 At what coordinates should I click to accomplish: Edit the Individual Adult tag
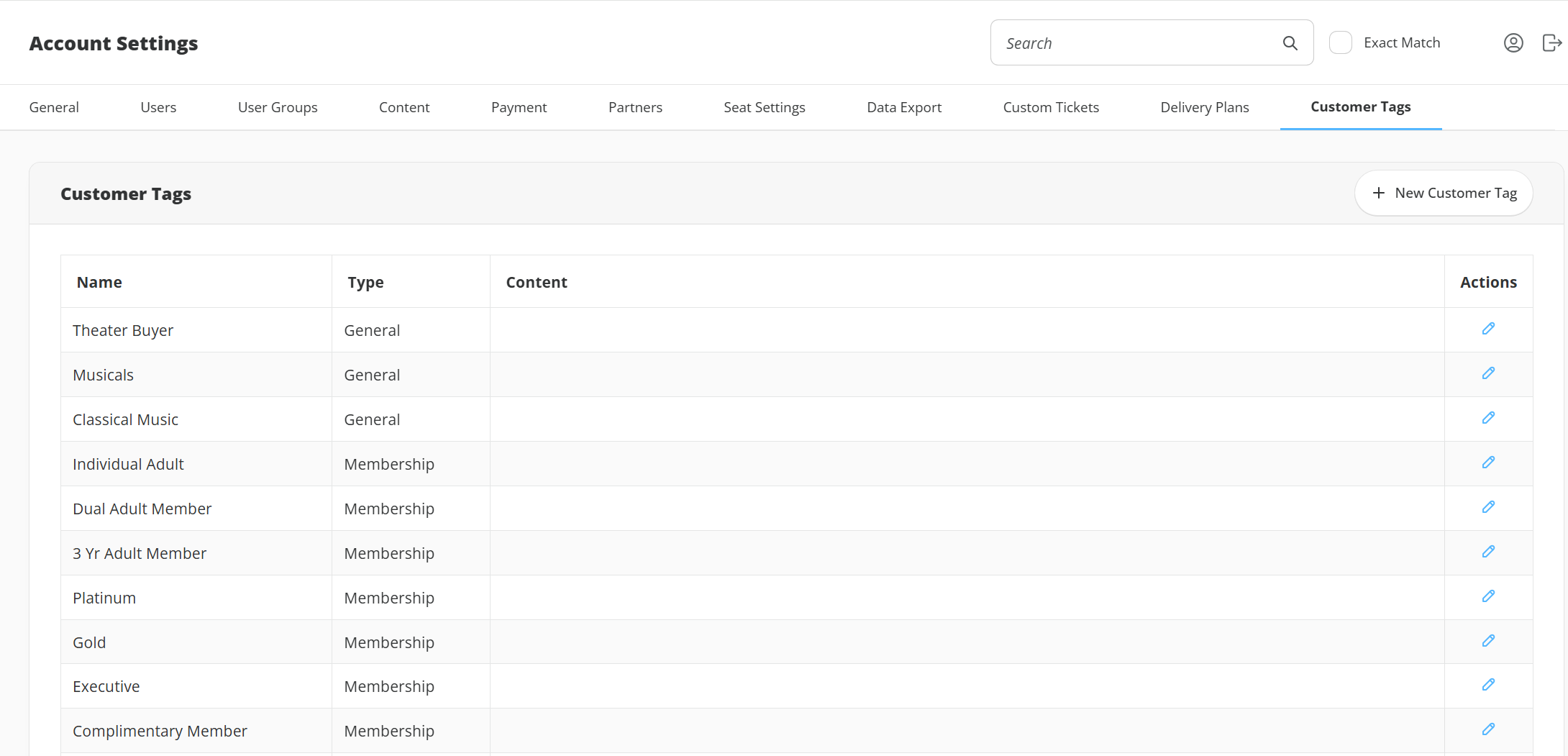(x=1488, y=463)
